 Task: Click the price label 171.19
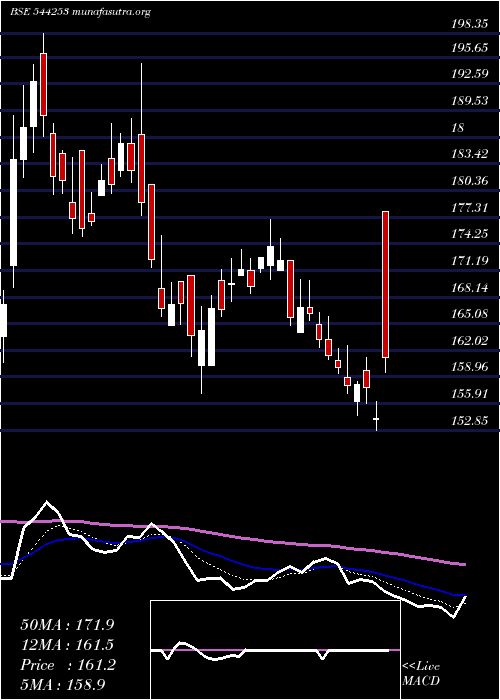point(469,261)
